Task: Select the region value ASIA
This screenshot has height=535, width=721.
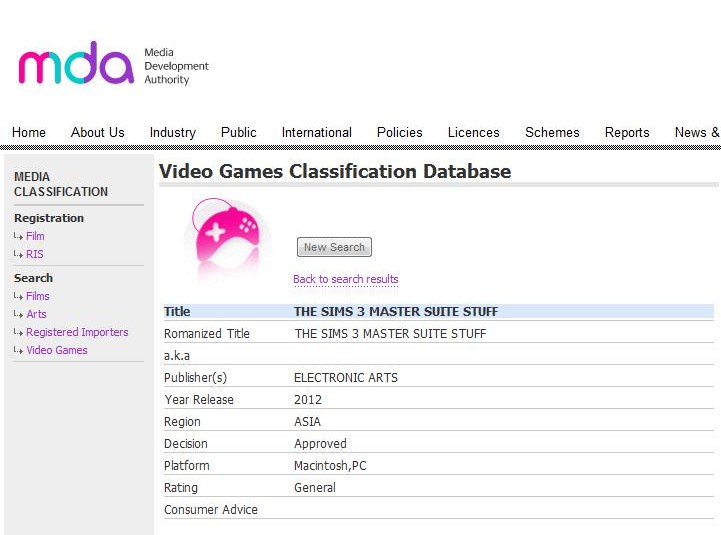Action: tap(307, 422)
